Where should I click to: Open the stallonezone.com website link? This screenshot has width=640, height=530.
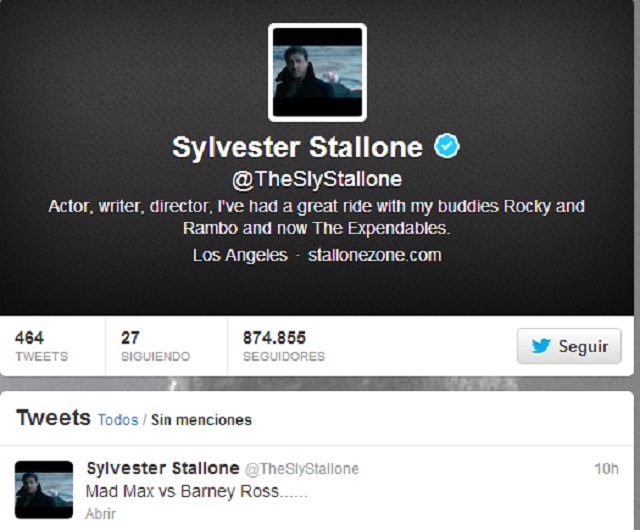374,255
